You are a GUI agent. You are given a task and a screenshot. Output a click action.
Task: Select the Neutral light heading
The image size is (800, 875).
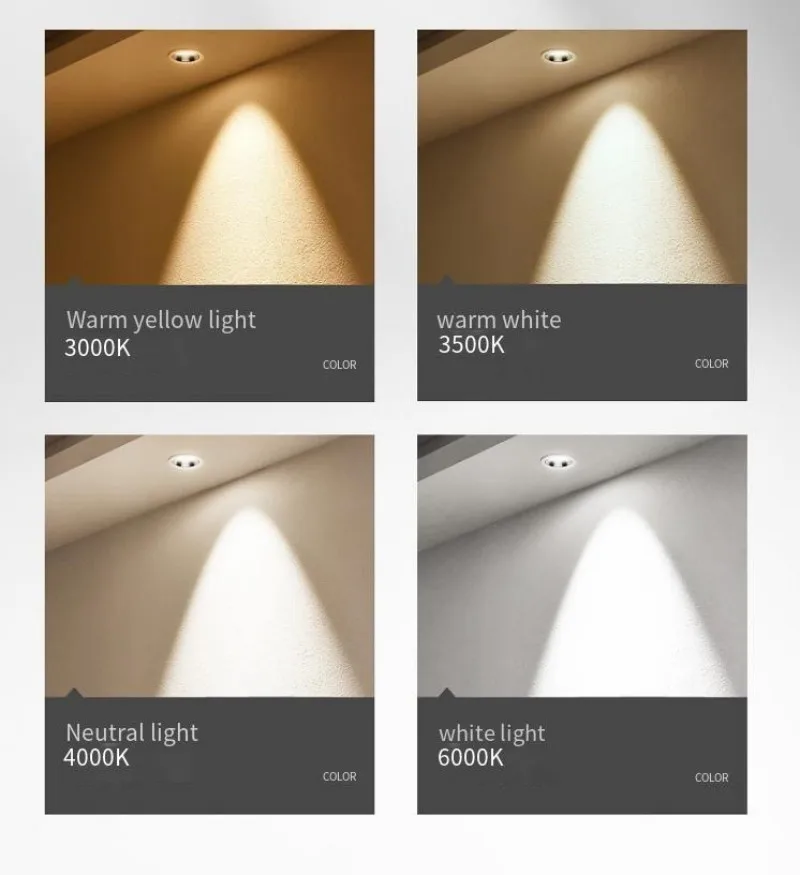(132, 733)
